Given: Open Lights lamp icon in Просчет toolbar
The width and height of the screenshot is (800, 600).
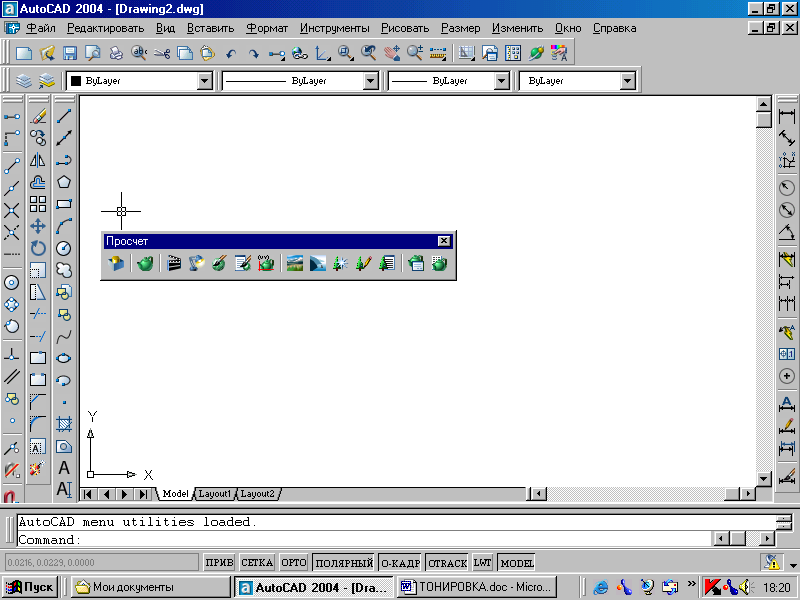Looking at the screenshot, I should coord(196,263).
